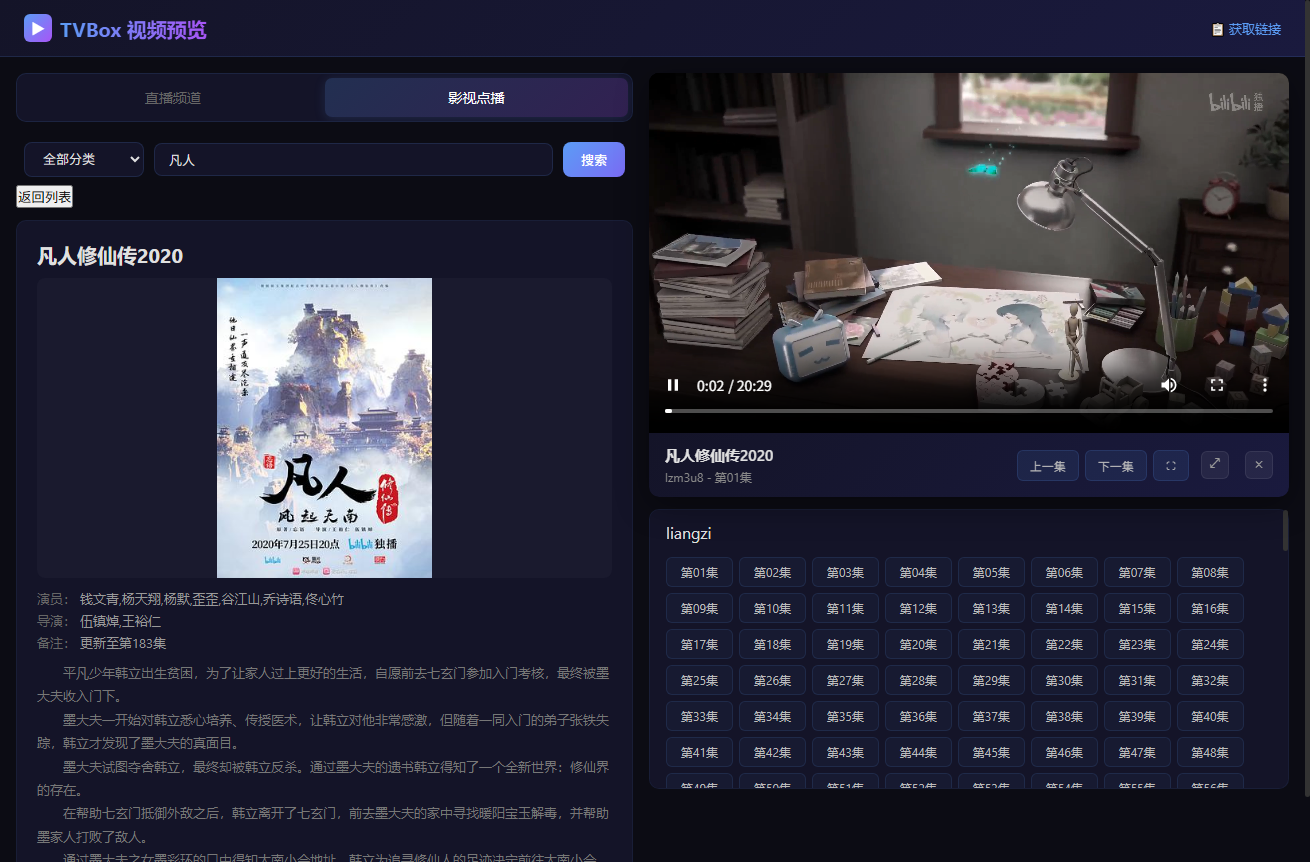Click the episode list scrollbar
The image size is (1310, 862).
click(x=1285, y=531)
